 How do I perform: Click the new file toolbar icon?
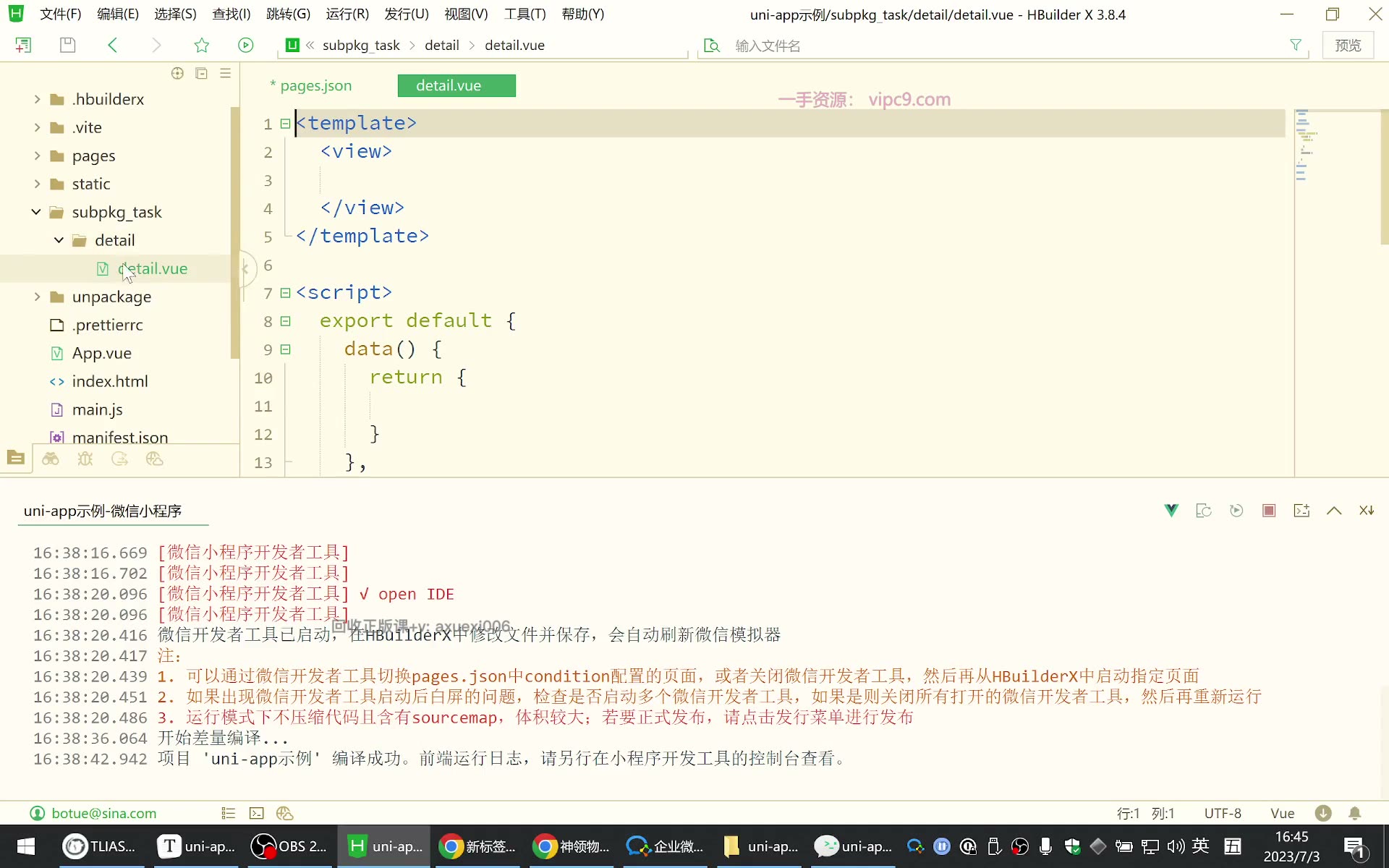[23, 45]
